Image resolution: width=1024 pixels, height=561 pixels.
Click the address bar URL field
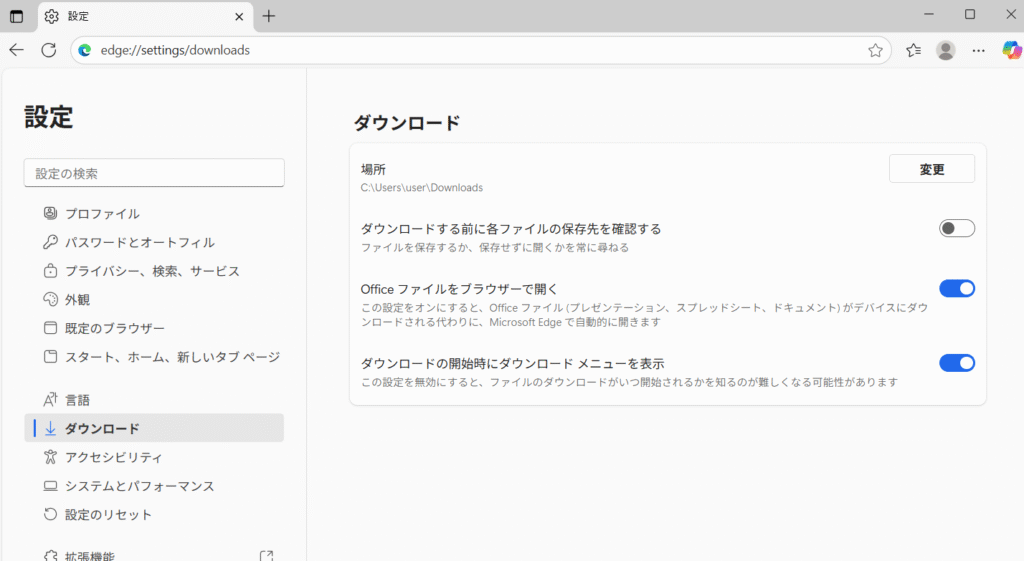(480, 50)
